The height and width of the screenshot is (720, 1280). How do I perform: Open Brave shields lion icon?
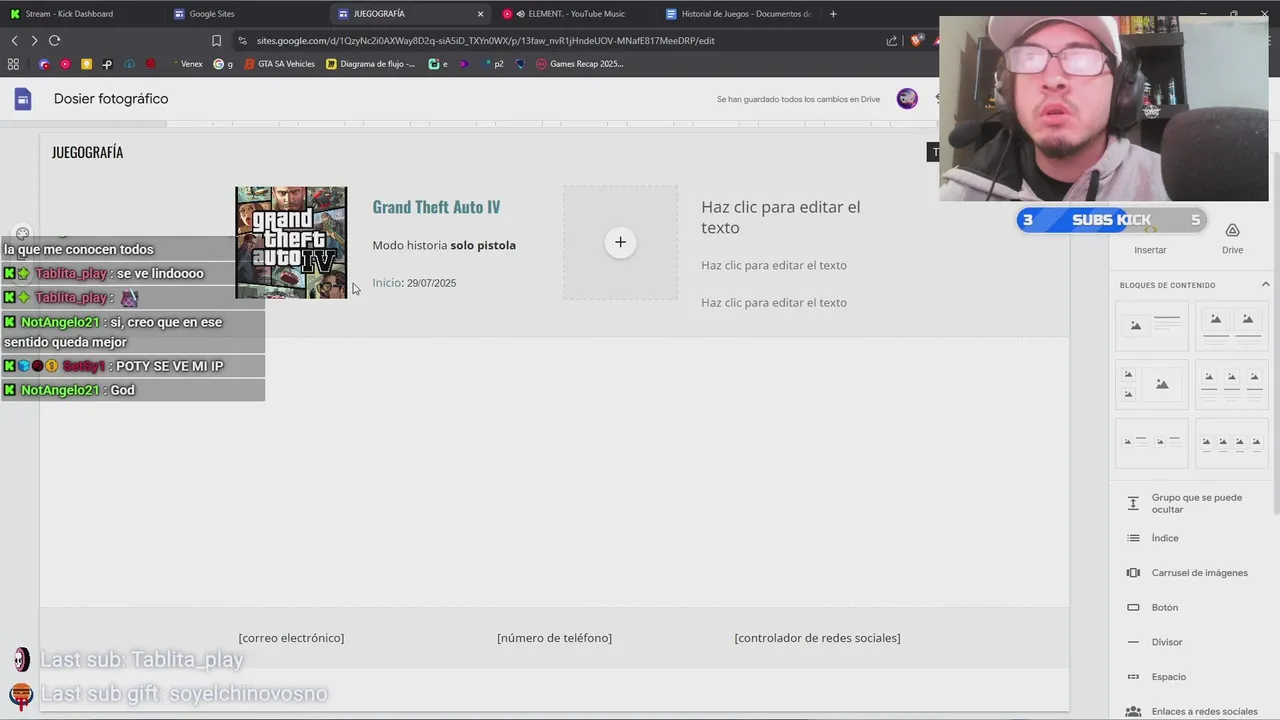coord(916,41)
